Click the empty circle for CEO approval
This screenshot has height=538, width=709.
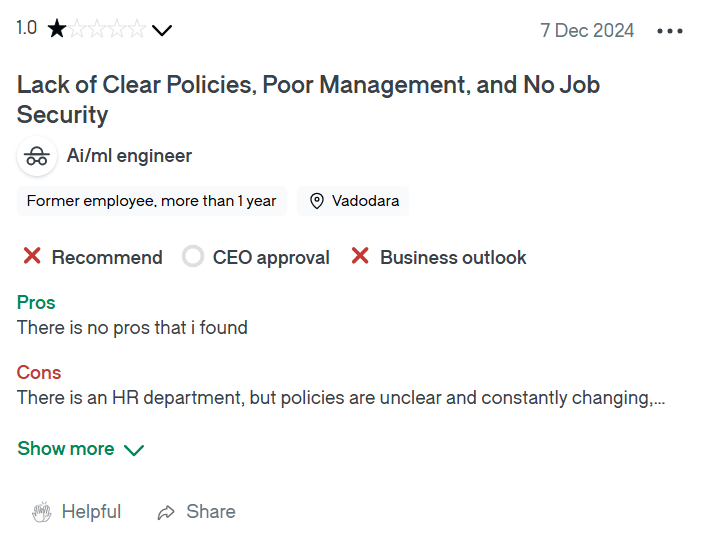coord(193,256)
